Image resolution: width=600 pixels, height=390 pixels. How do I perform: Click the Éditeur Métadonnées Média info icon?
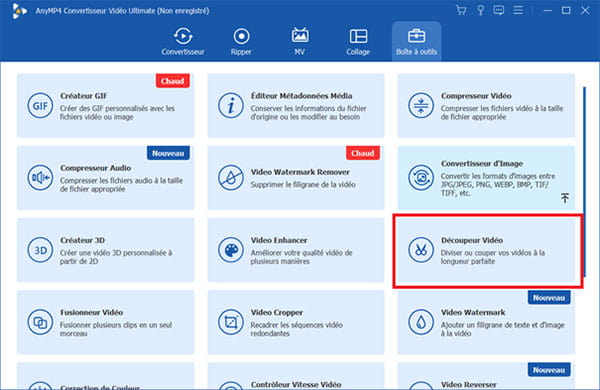[x=230, y=106]
